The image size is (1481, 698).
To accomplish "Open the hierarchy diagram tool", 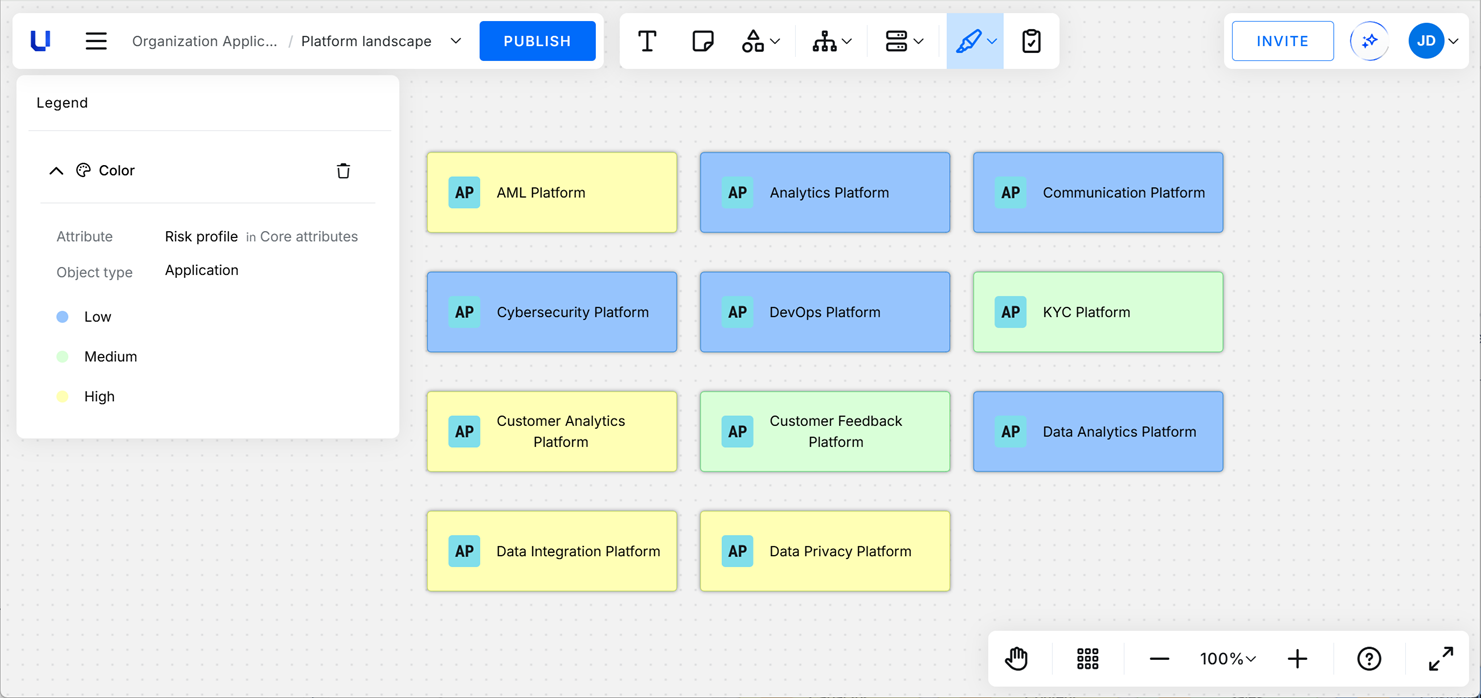I will [831, 41].
